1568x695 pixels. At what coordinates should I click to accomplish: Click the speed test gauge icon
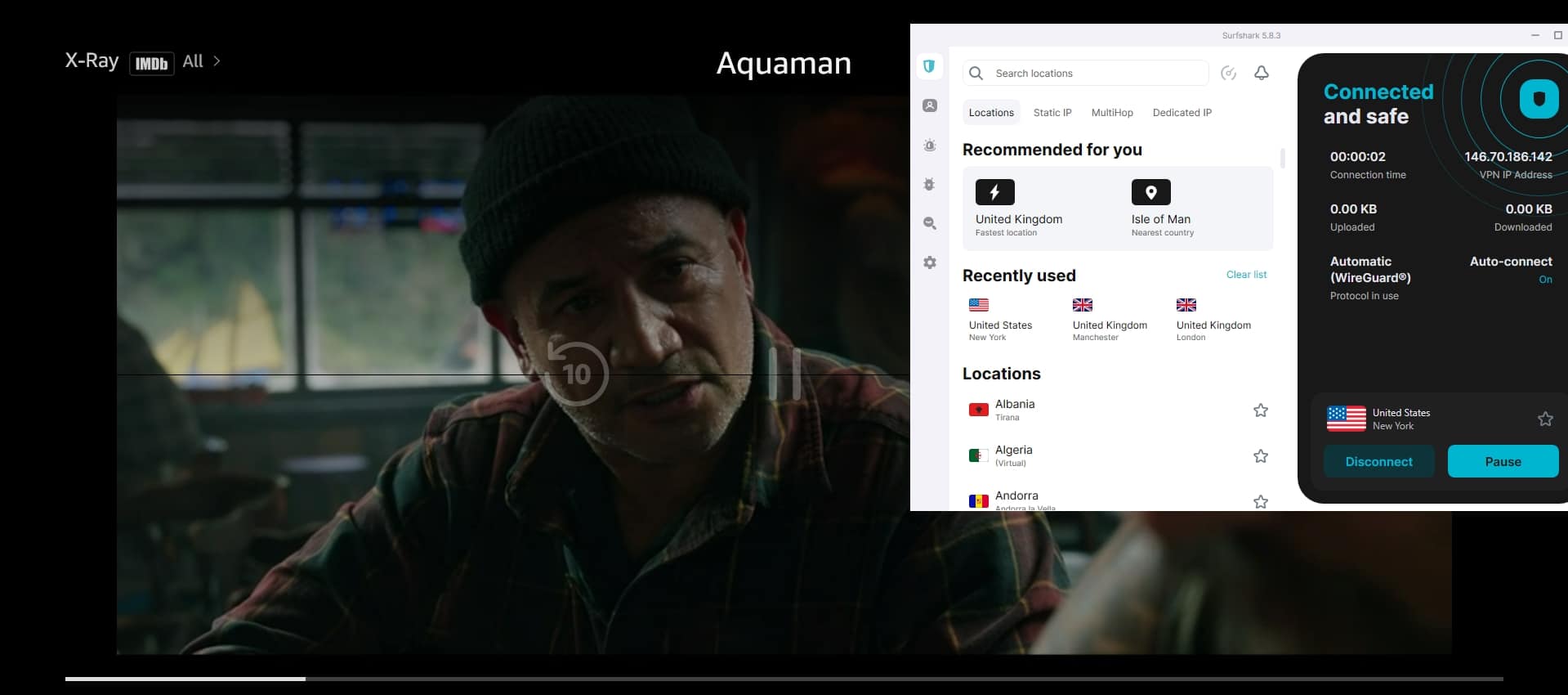pos(1228,74)
